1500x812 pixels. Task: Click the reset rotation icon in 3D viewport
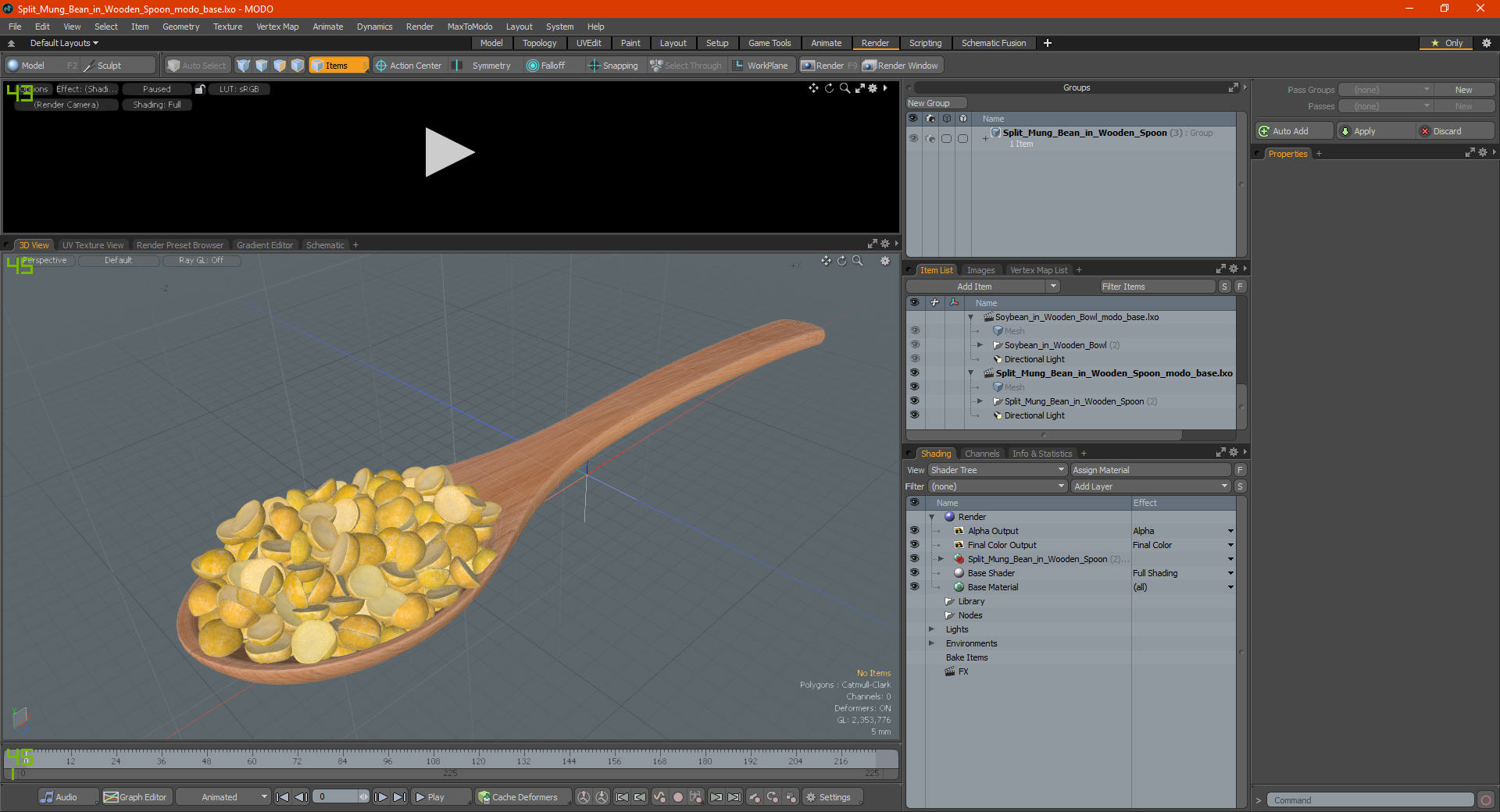841,261
